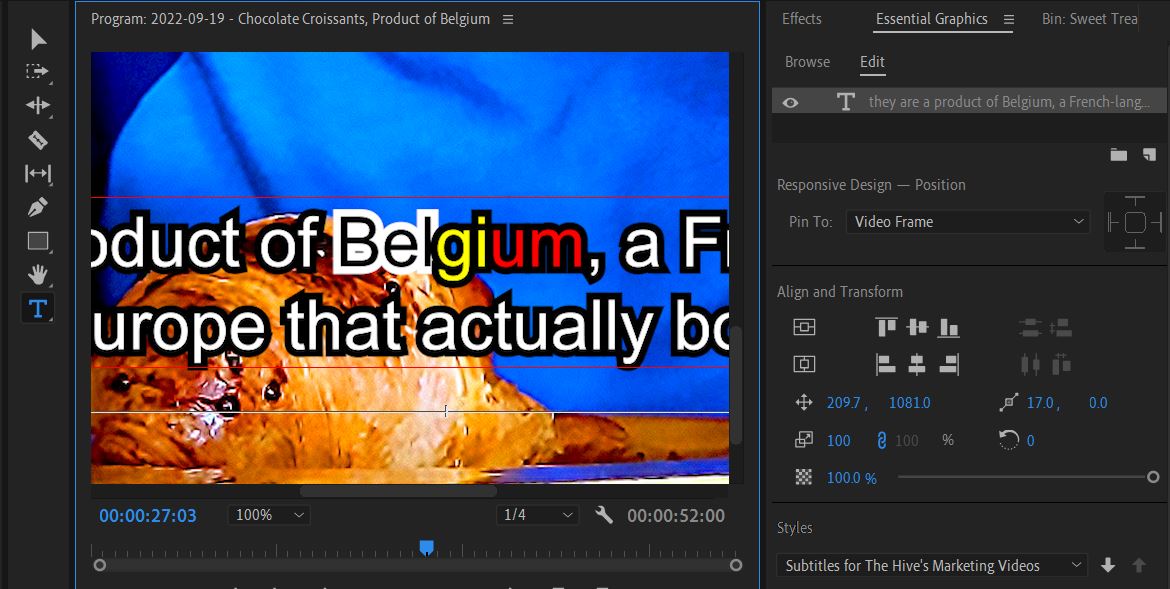The image size is (1170, 589).
Task: Open the wrench Settings icon
Action: click(604, 514)
